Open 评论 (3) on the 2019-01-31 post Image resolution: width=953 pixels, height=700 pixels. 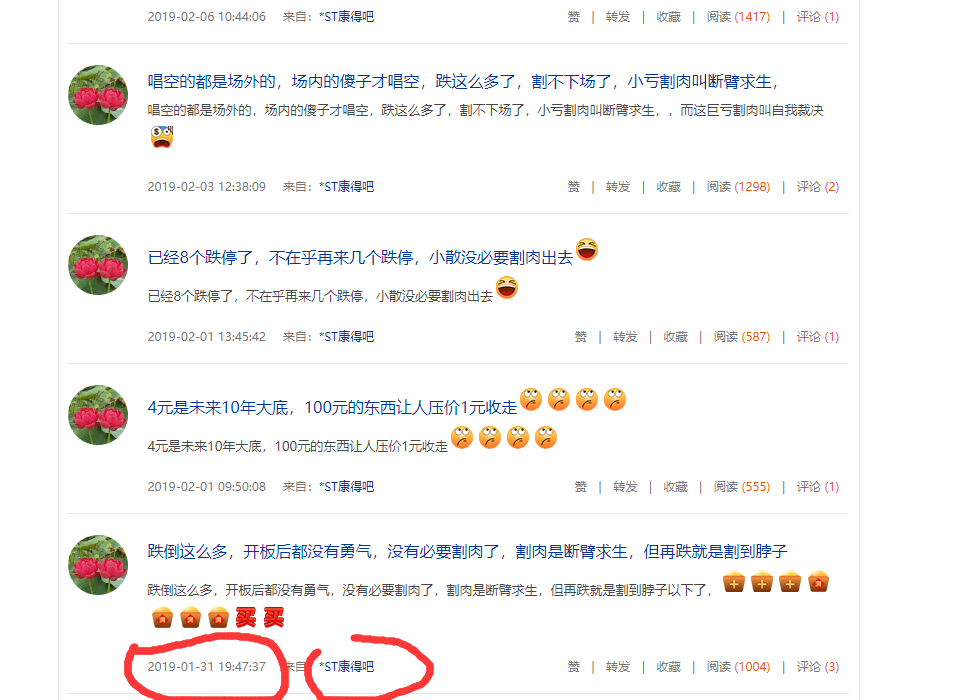coord(817,667)
